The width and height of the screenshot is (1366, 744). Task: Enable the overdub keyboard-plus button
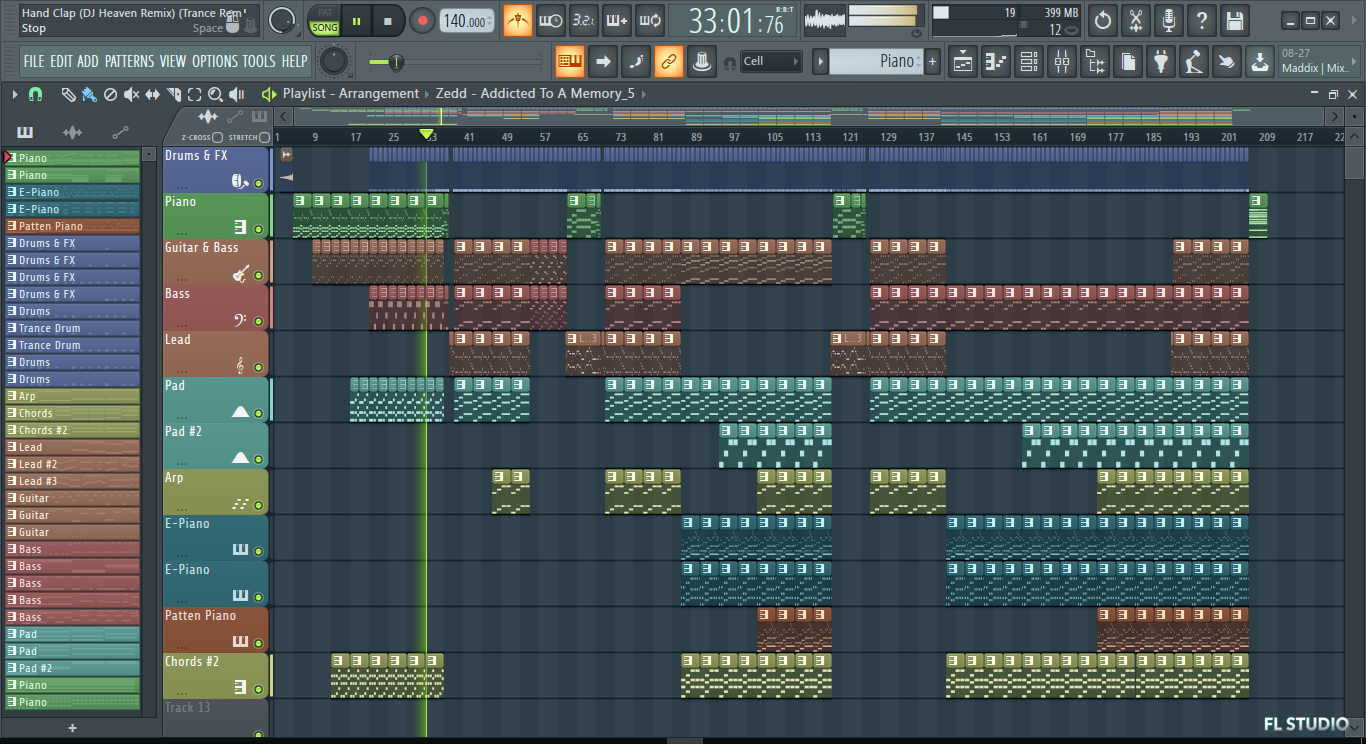click(617, 20)
